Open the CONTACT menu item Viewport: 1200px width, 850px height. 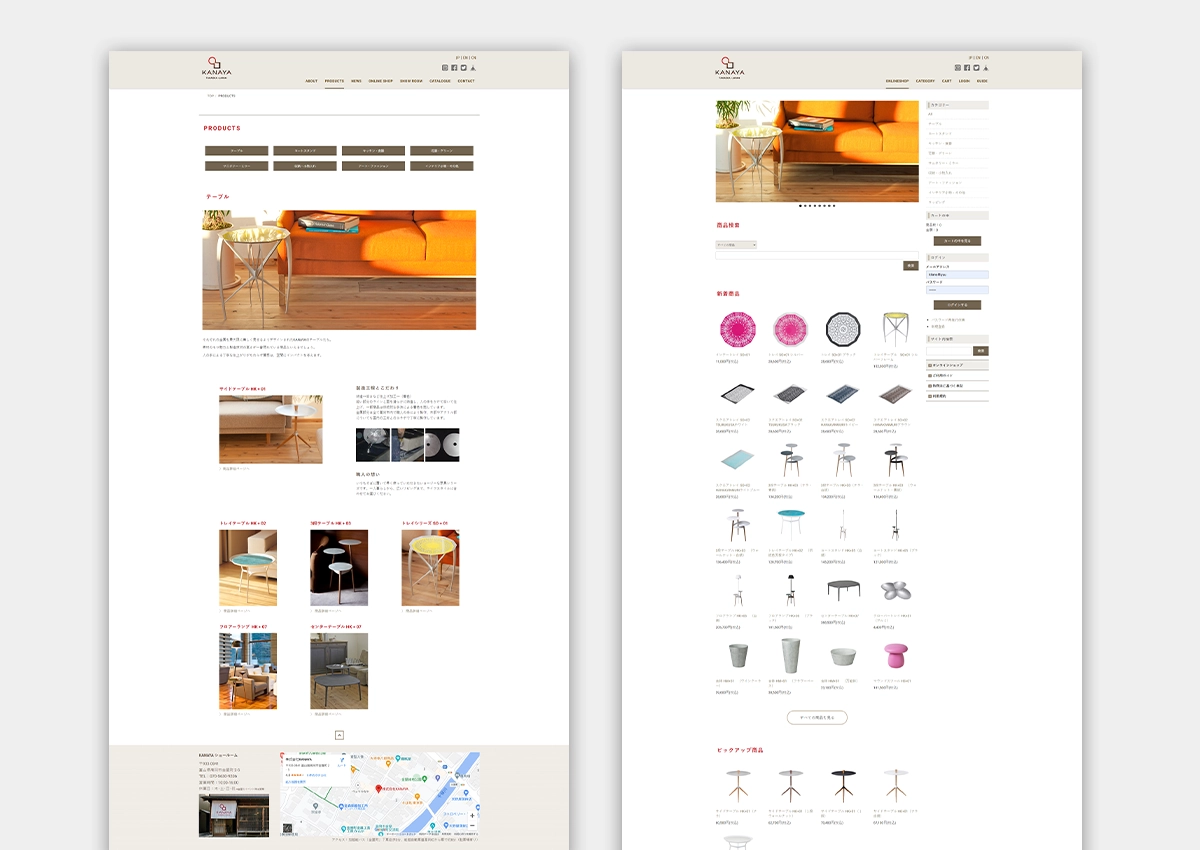466,81
